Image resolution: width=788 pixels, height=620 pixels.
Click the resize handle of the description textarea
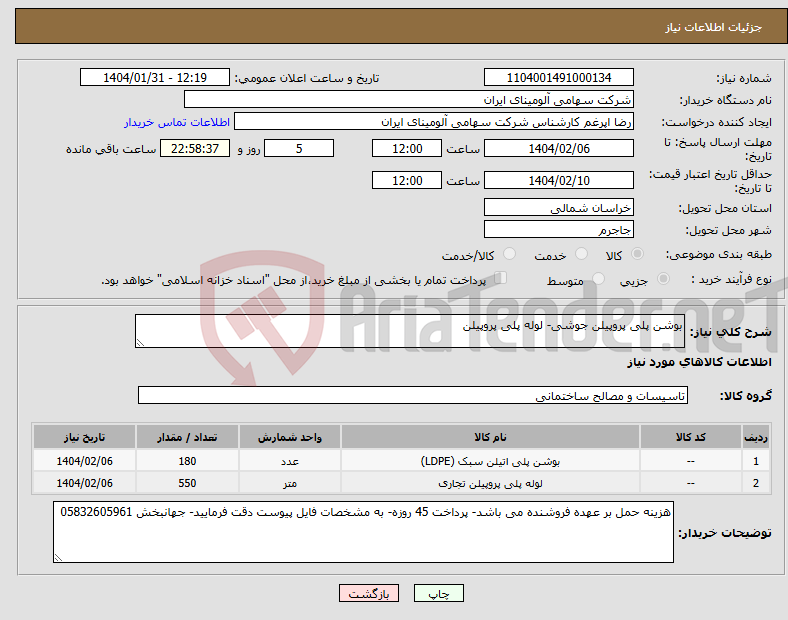pos(140,343)
